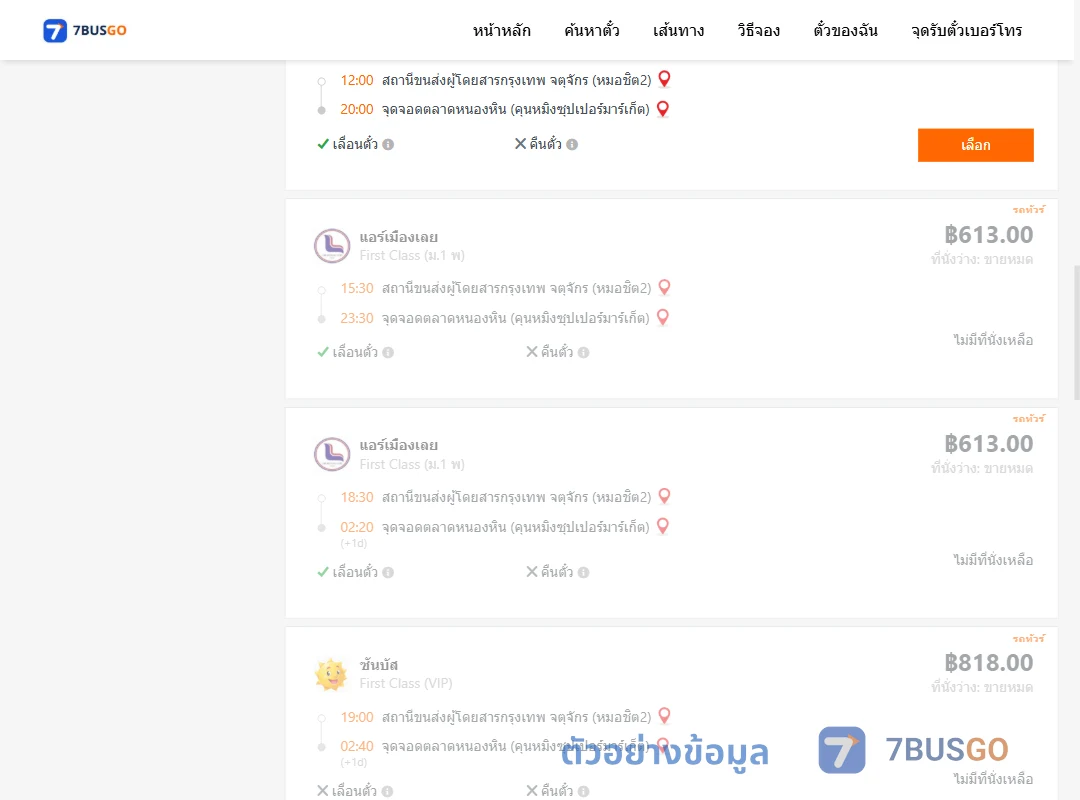
Task: Show info icon beside เลื่อนตั๋ว in 18:30 trip
Action: [388, 573]
